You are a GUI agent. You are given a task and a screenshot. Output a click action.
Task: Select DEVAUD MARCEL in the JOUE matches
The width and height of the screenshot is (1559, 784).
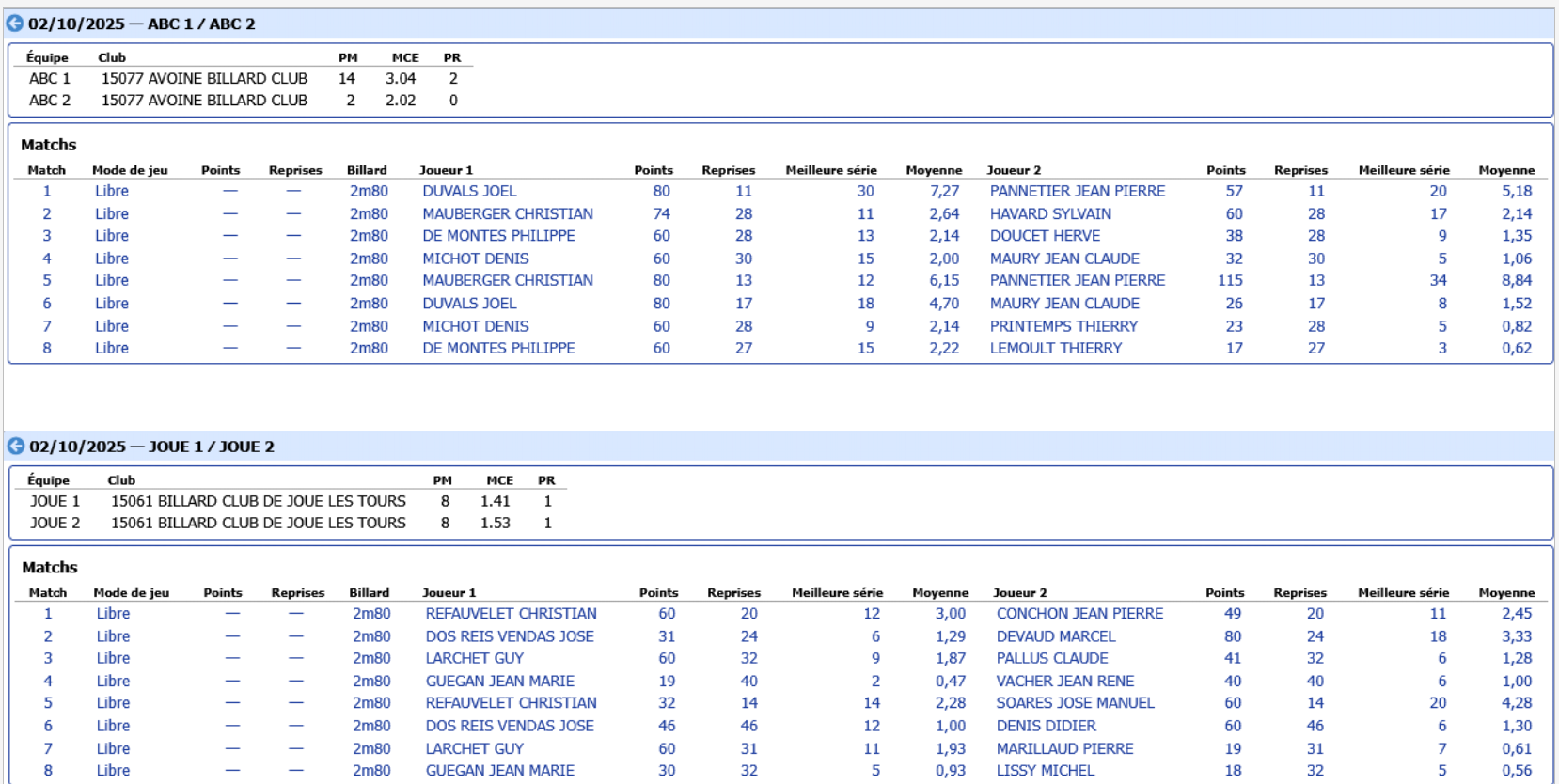pos(1055,636)
